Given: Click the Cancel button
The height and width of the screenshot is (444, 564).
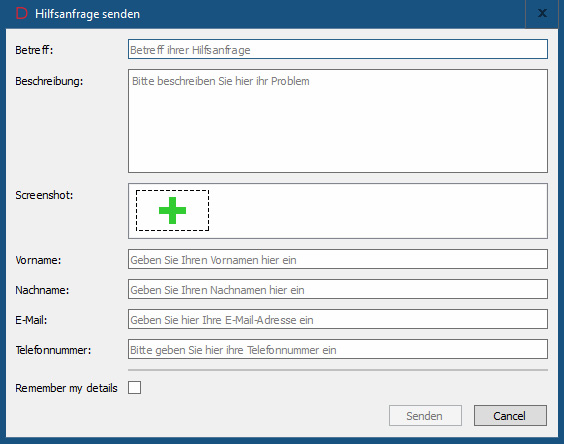Looking at the screenshot, I should tap(510, 416).
